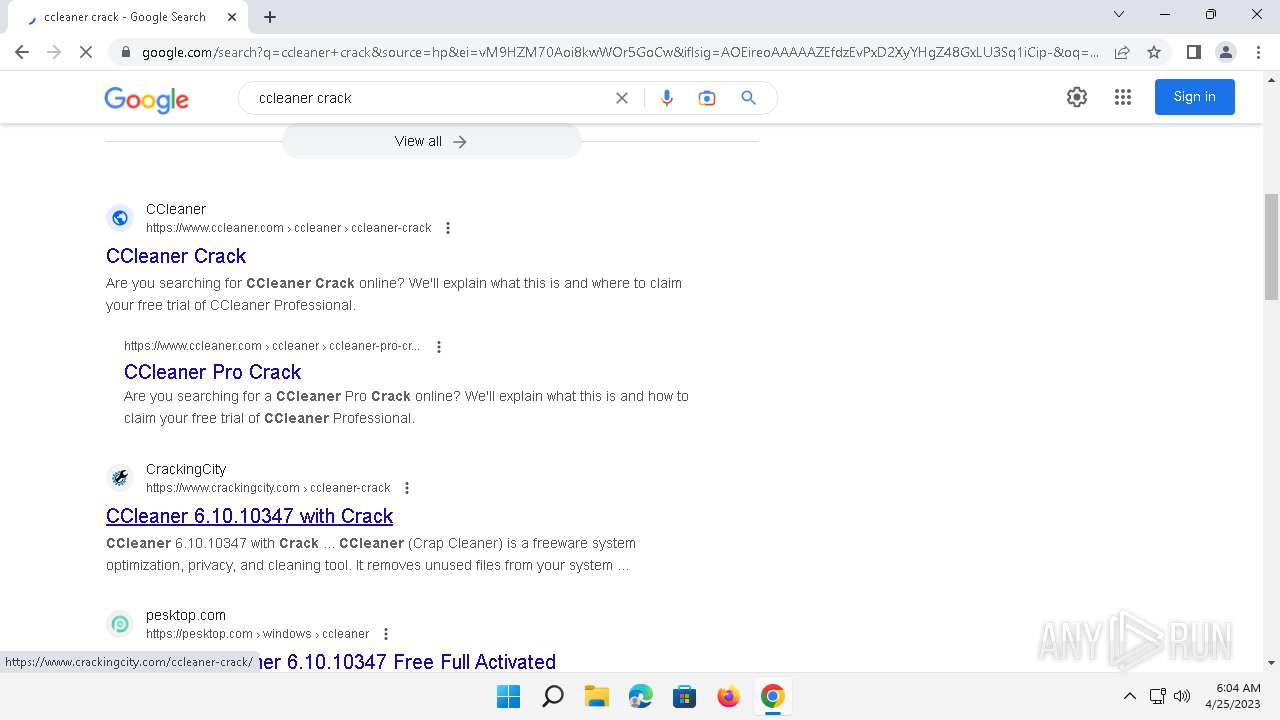
Task: View site information padlock icon
Action: tap(125, 52)
